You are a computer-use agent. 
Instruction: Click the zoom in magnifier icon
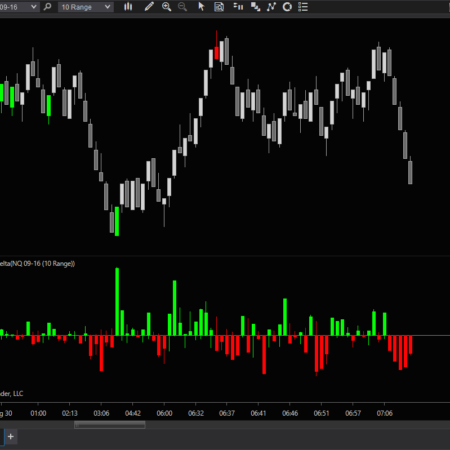tap(166, 7)
